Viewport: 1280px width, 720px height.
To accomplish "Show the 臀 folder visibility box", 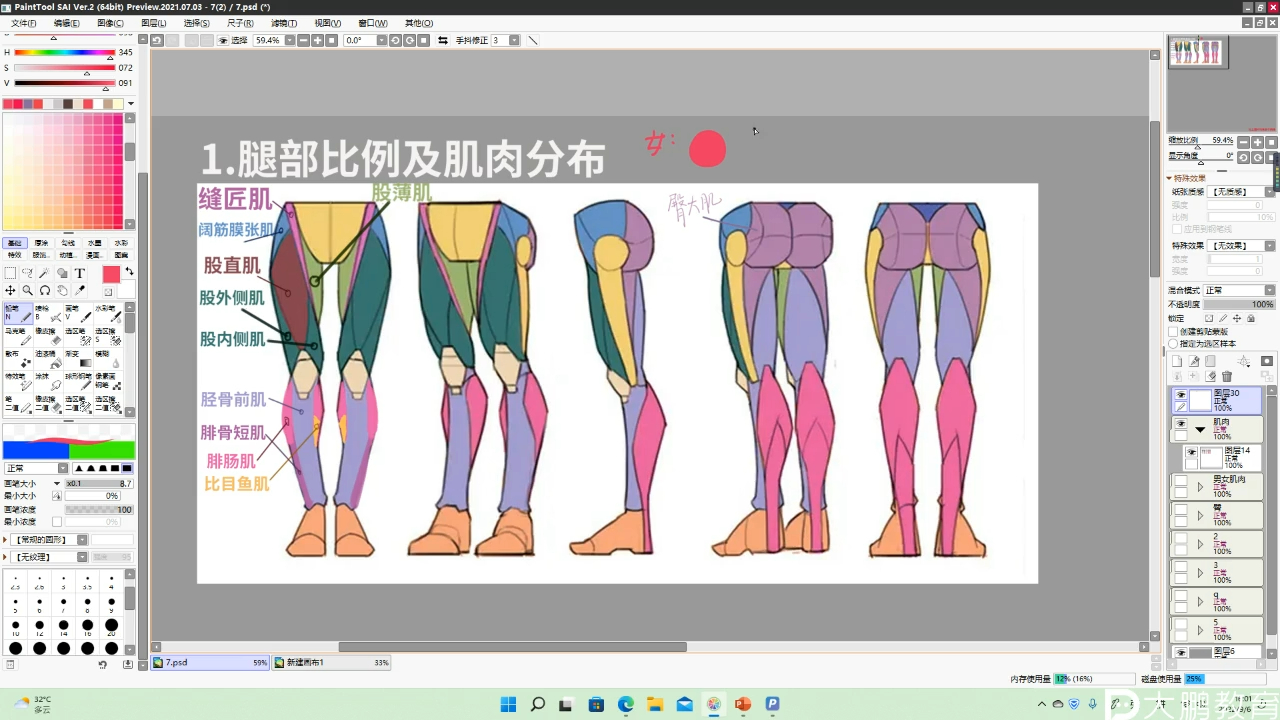I will (1181, 509).
